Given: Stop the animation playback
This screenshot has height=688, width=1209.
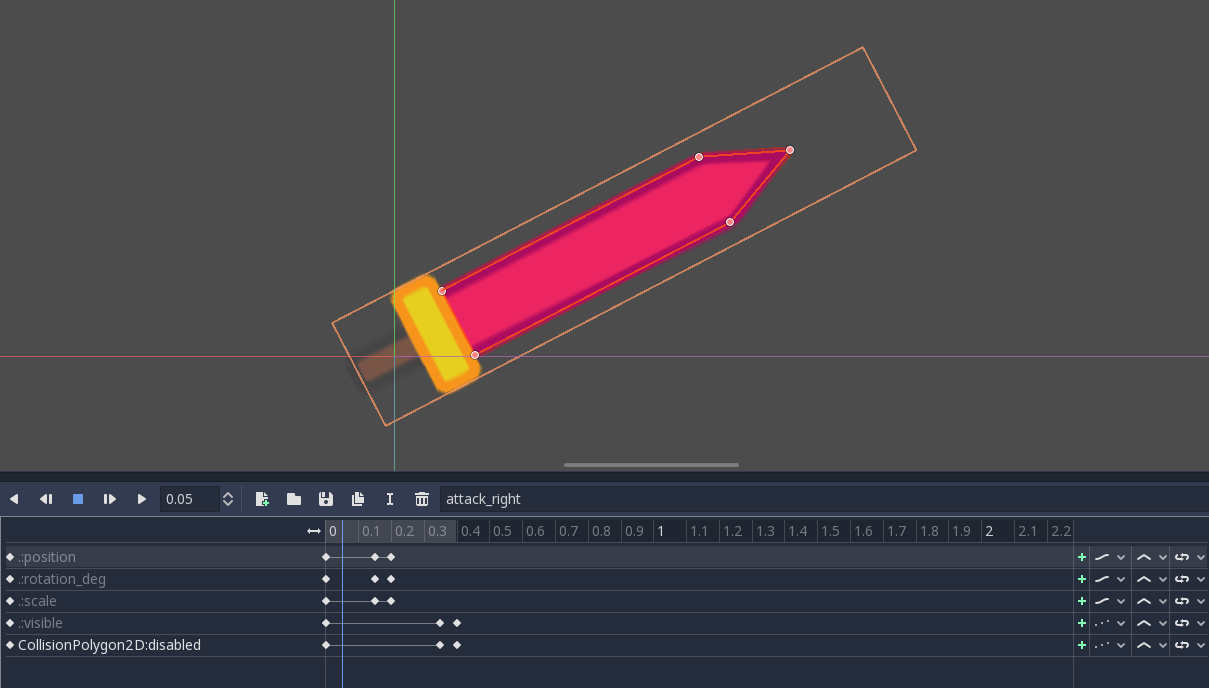Looking at the screenshot, I should coord(78,499).
